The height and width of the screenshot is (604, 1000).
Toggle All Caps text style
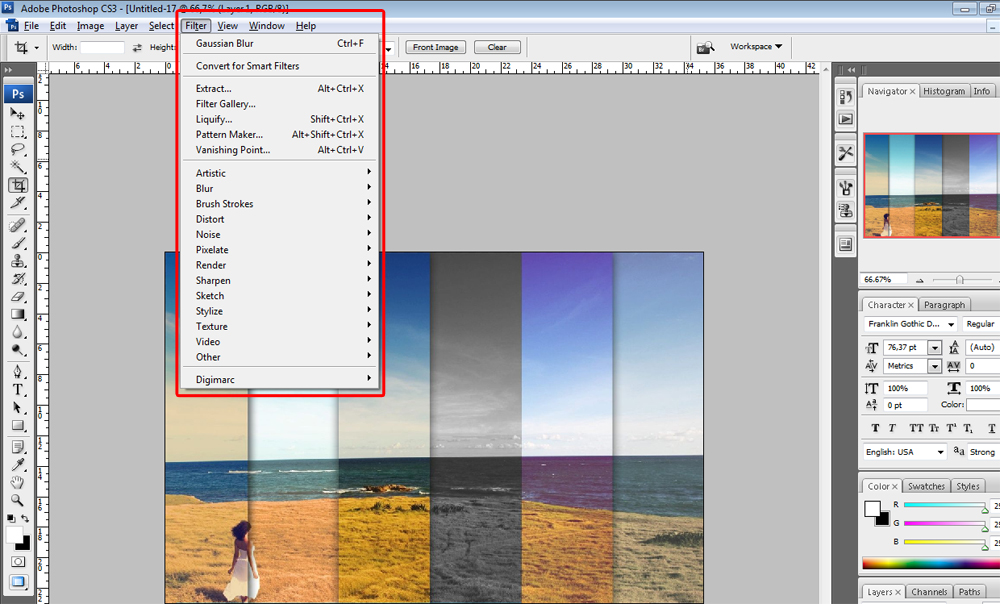(916, 428)
